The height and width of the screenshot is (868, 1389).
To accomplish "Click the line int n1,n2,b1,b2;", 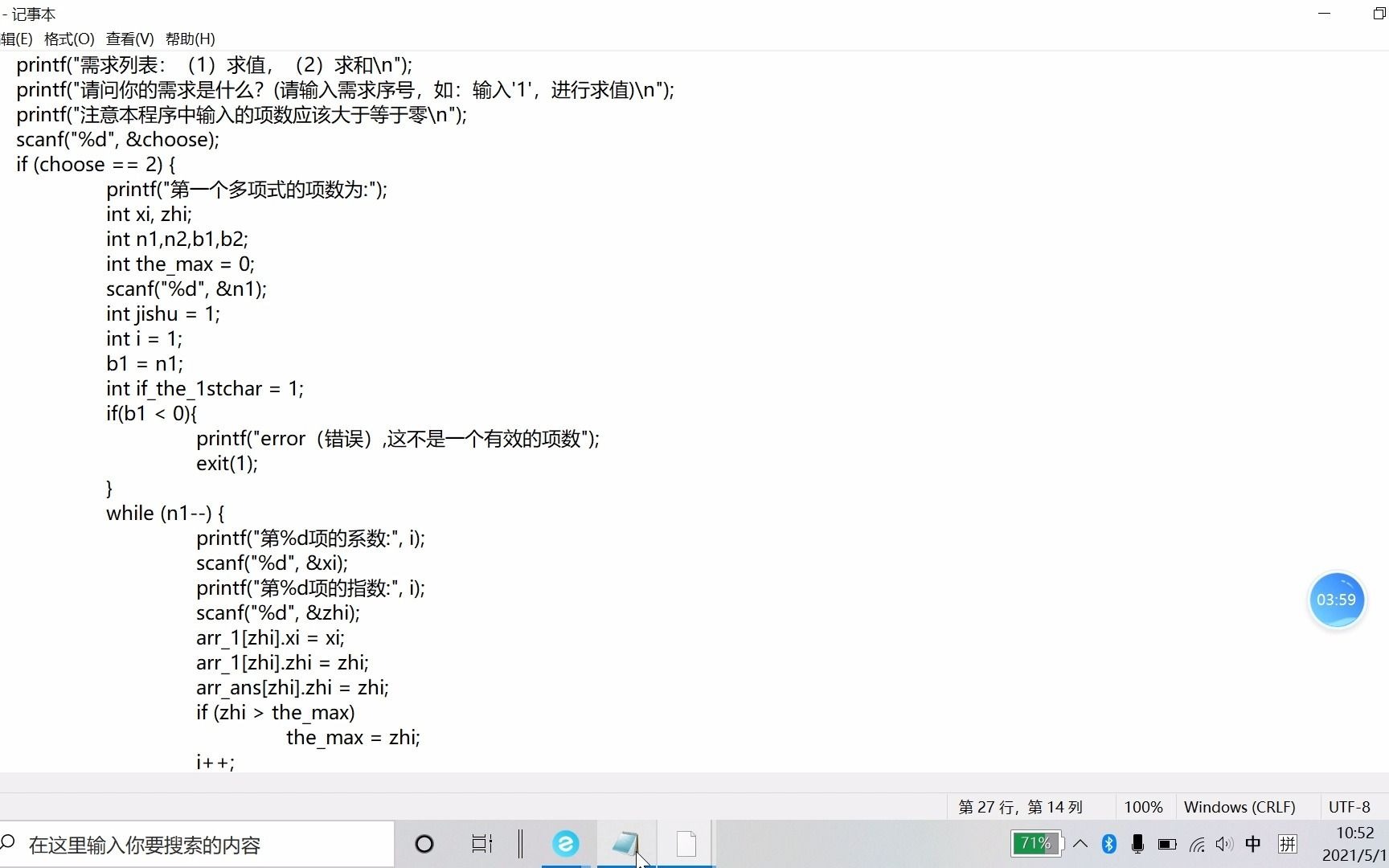I will pos(178,239).
